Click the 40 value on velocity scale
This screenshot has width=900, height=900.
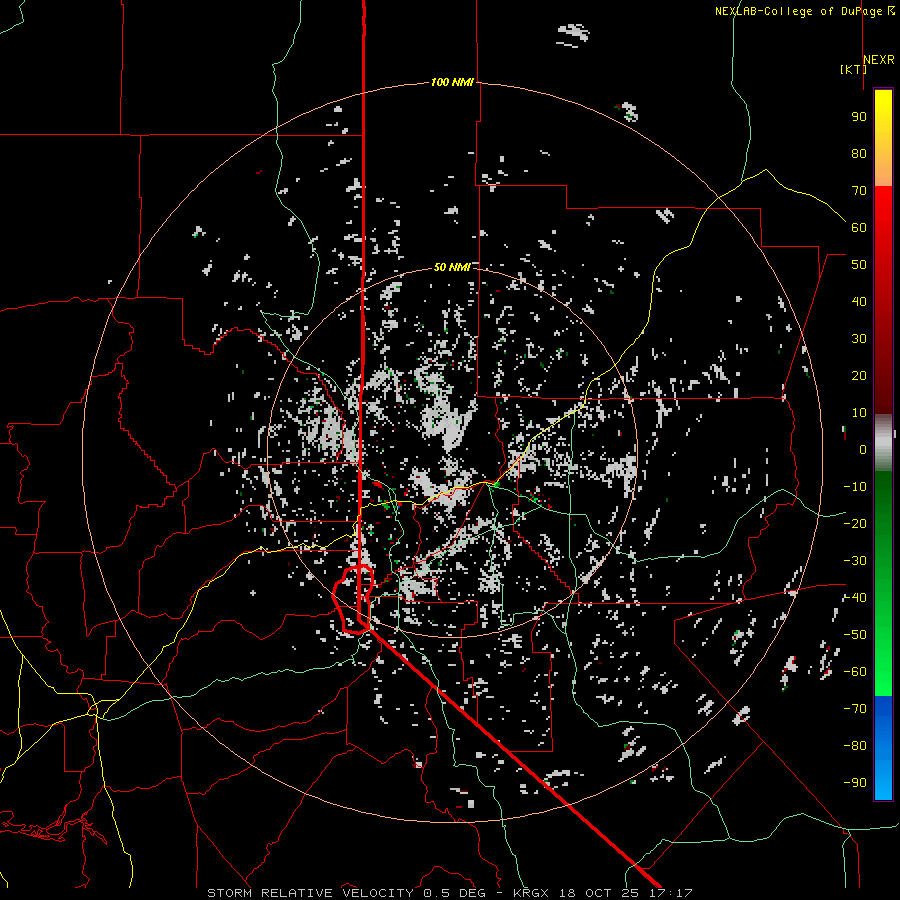pyautogui.click(x=859, y=301)
